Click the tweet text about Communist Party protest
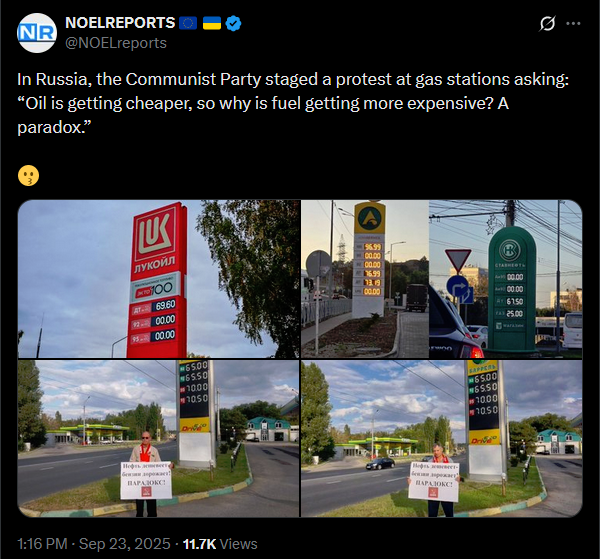The width and height of the screenshot is (600, 559). 293,103
